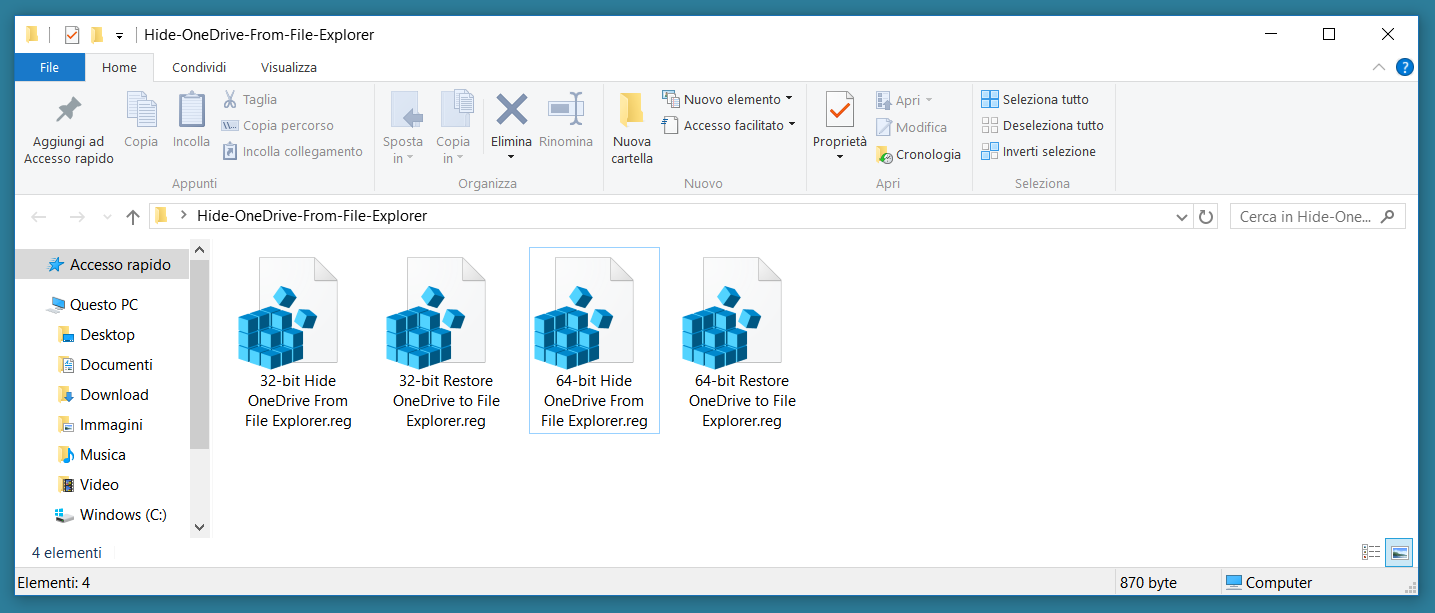Click sidebar scrollbar up arrow

(199, 250)
